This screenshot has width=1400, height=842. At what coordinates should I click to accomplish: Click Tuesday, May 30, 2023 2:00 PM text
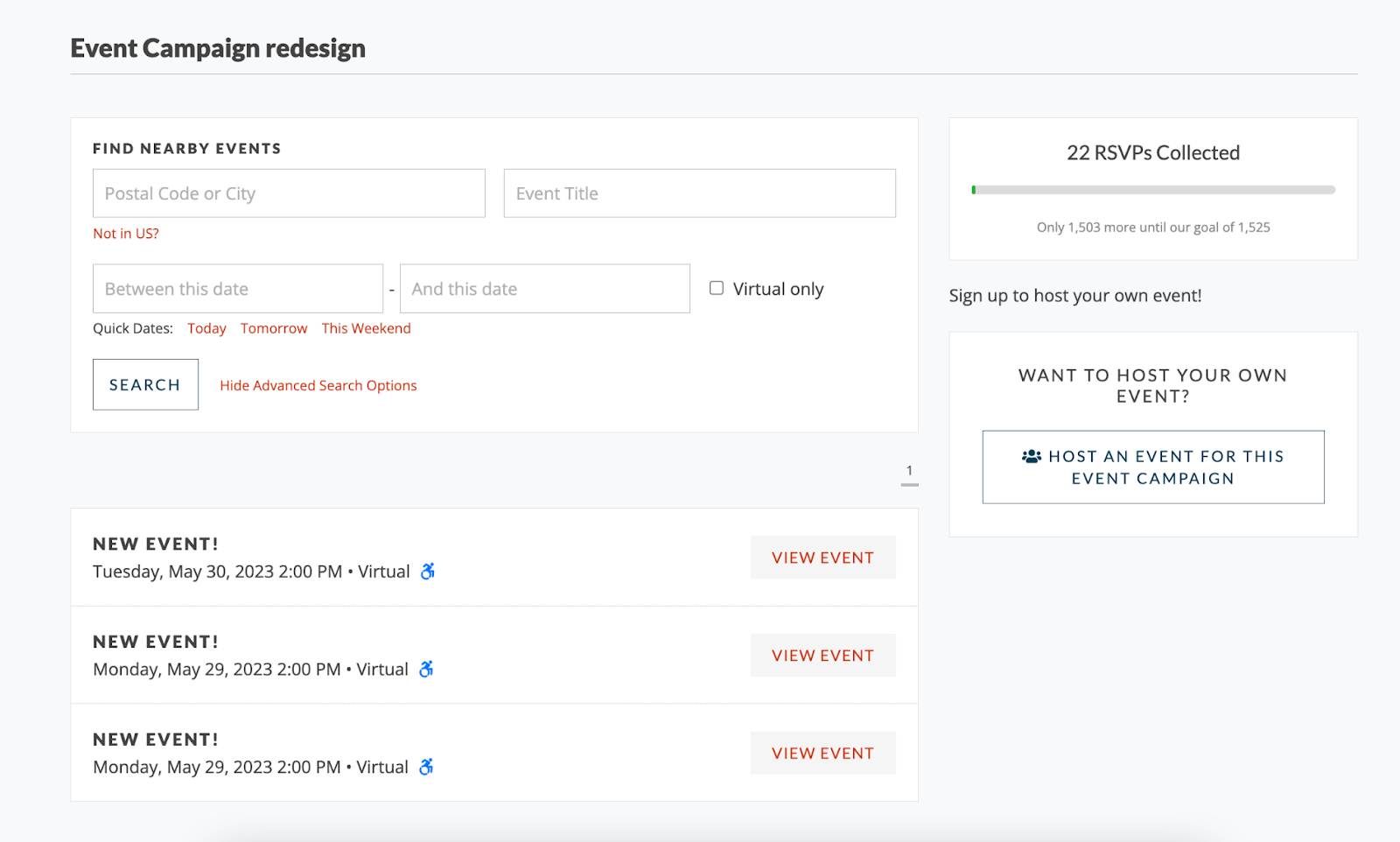[218, 572]
